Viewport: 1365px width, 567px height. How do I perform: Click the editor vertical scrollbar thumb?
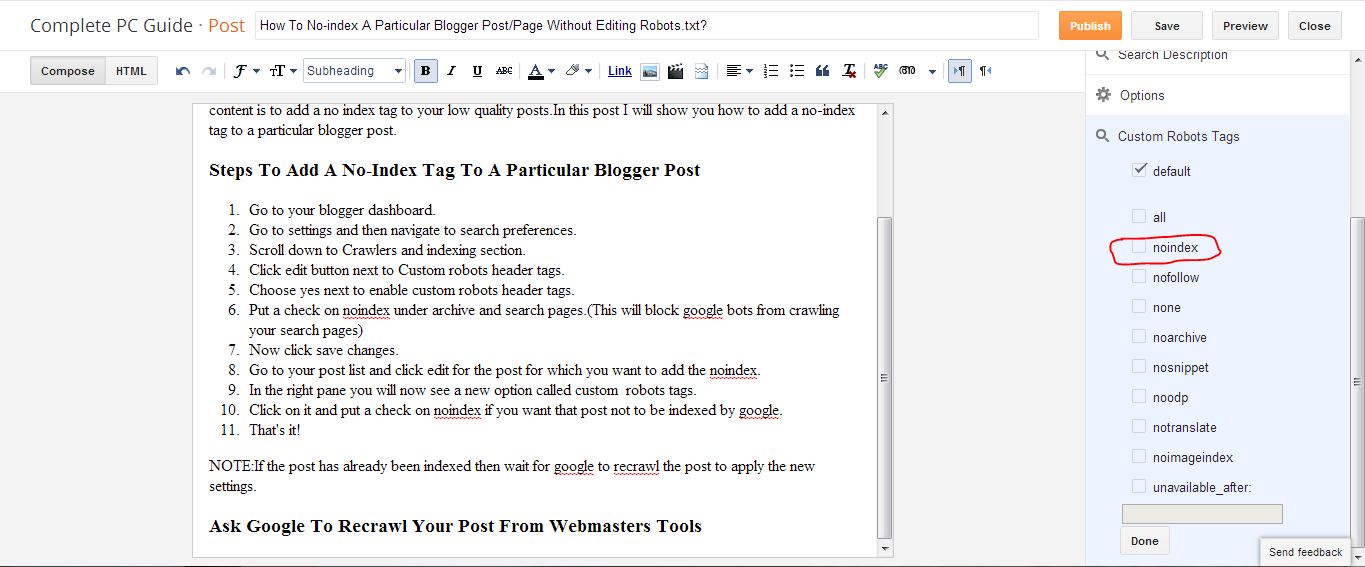click(884, 377)
